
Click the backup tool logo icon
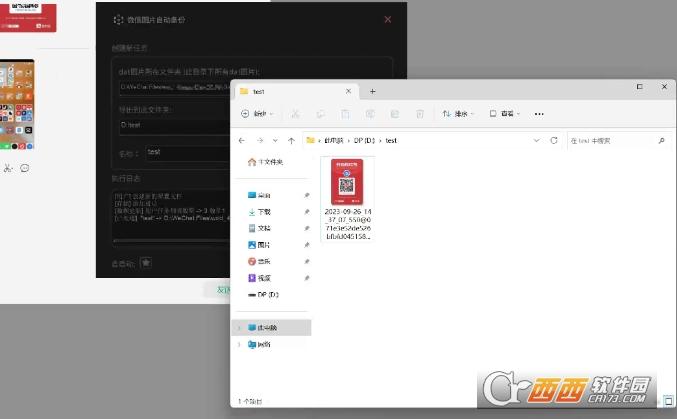point(118,20)
